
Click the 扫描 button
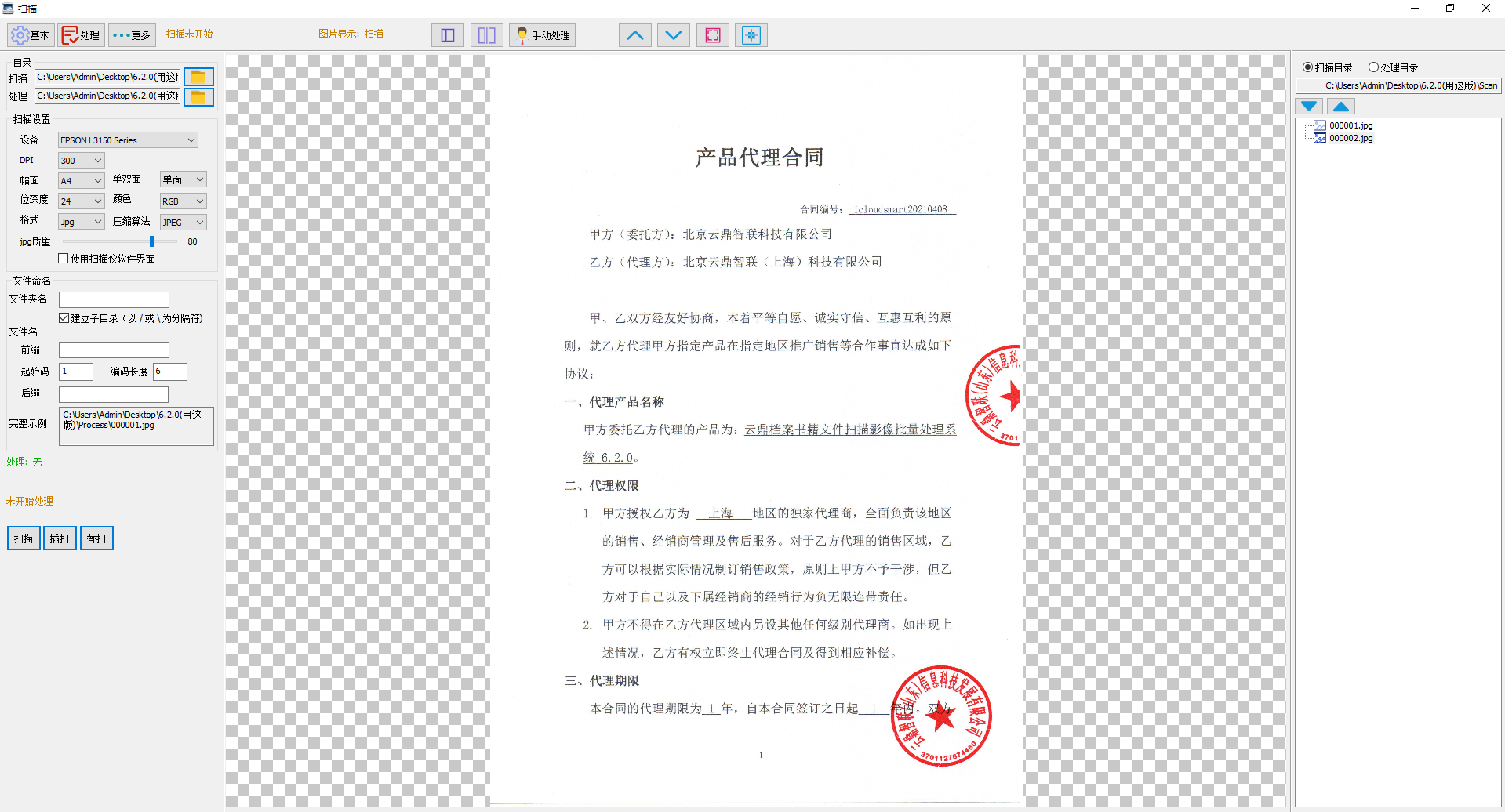[x=24, y=538]
